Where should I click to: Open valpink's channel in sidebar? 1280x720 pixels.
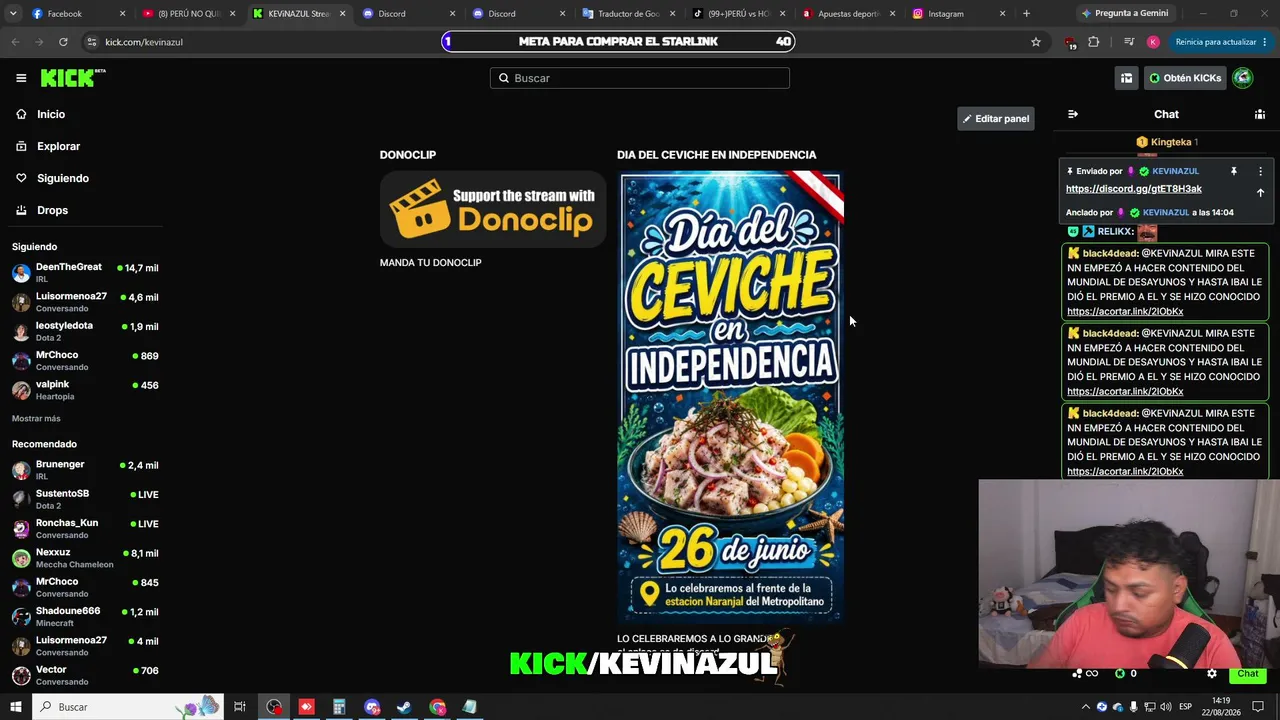pyautogui.click(x=85, y=390)
